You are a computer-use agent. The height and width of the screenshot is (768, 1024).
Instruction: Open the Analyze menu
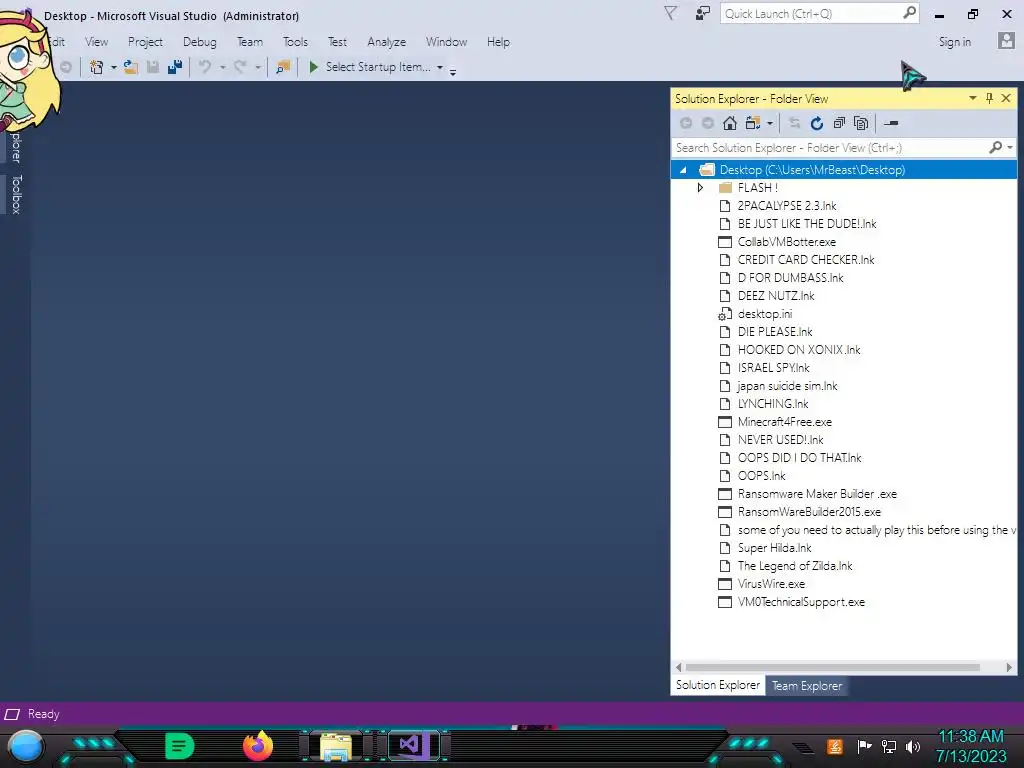pos(387,42)
